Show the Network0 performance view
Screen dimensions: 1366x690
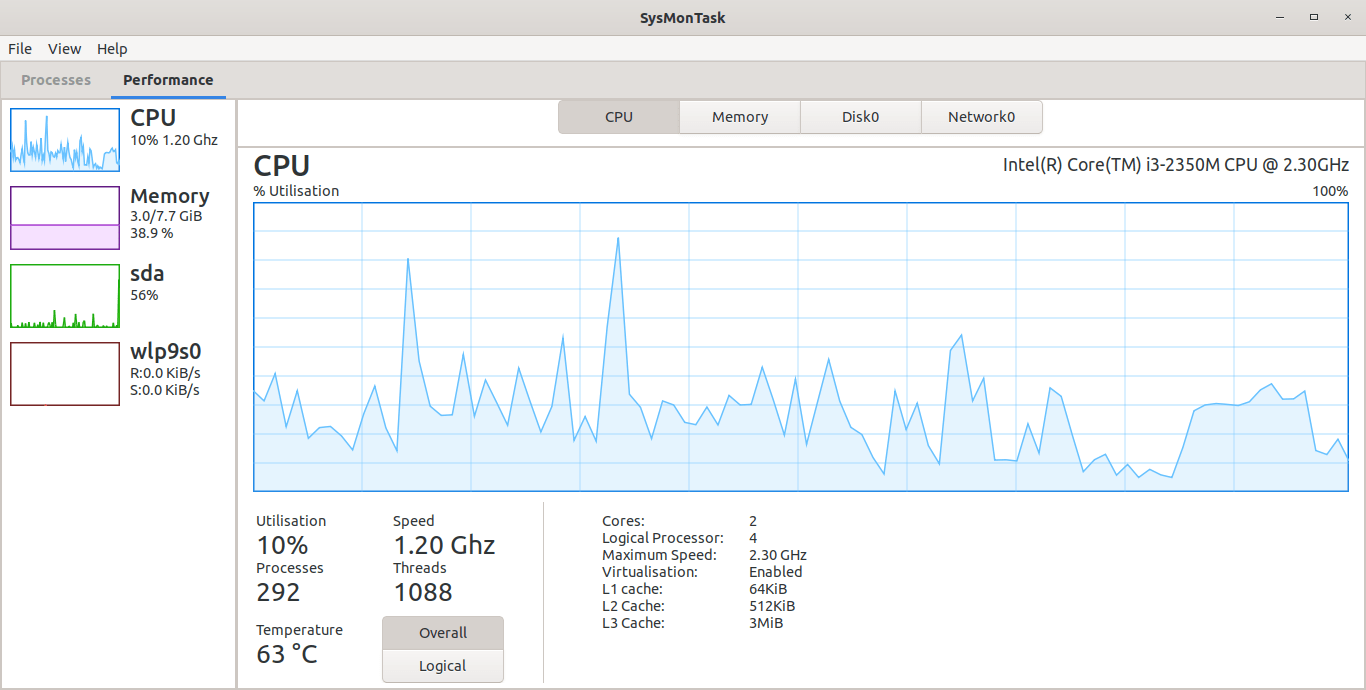tap(981, 117)
